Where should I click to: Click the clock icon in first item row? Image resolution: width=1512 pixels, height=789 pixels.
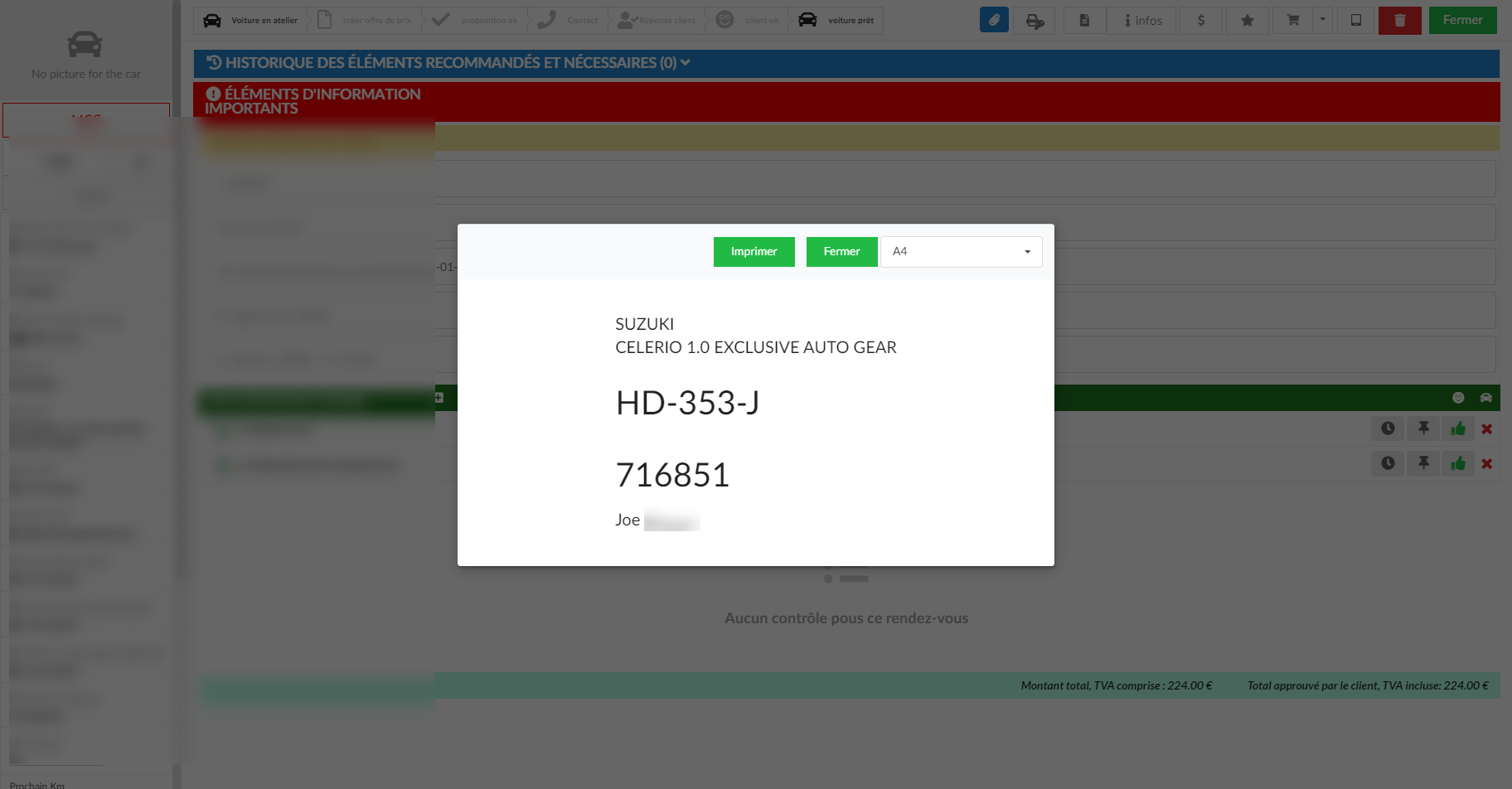click(1388, 428)
